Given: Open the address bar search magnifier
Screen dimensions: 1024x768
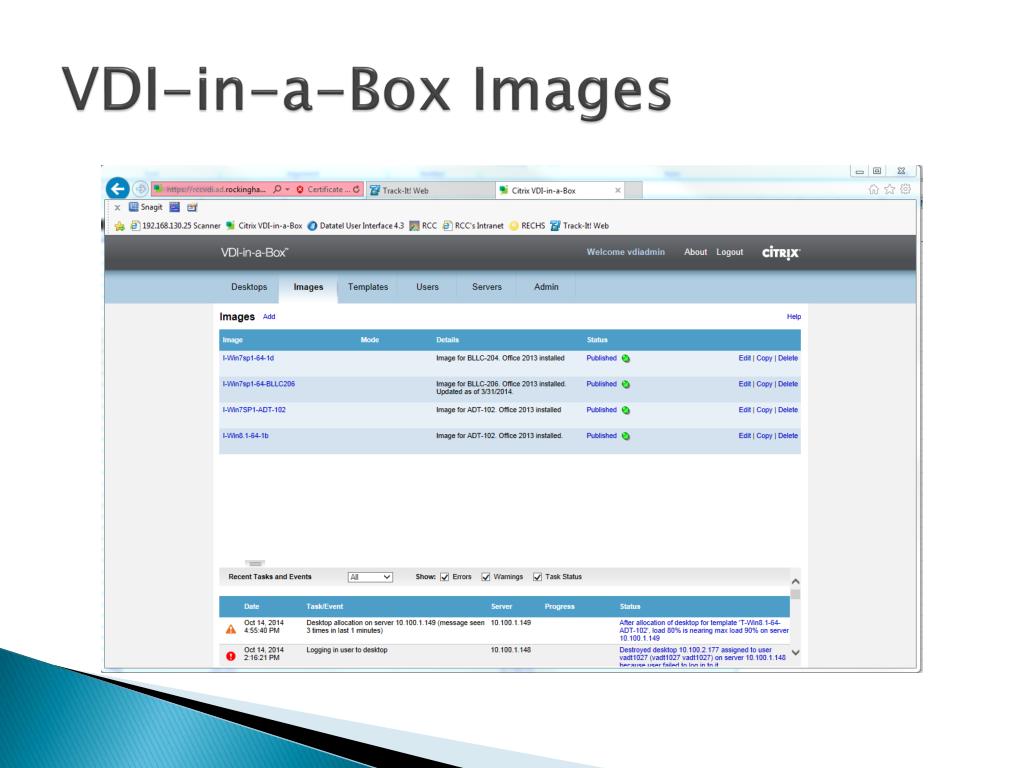Looking at the screenshot, I should [277, 189].
